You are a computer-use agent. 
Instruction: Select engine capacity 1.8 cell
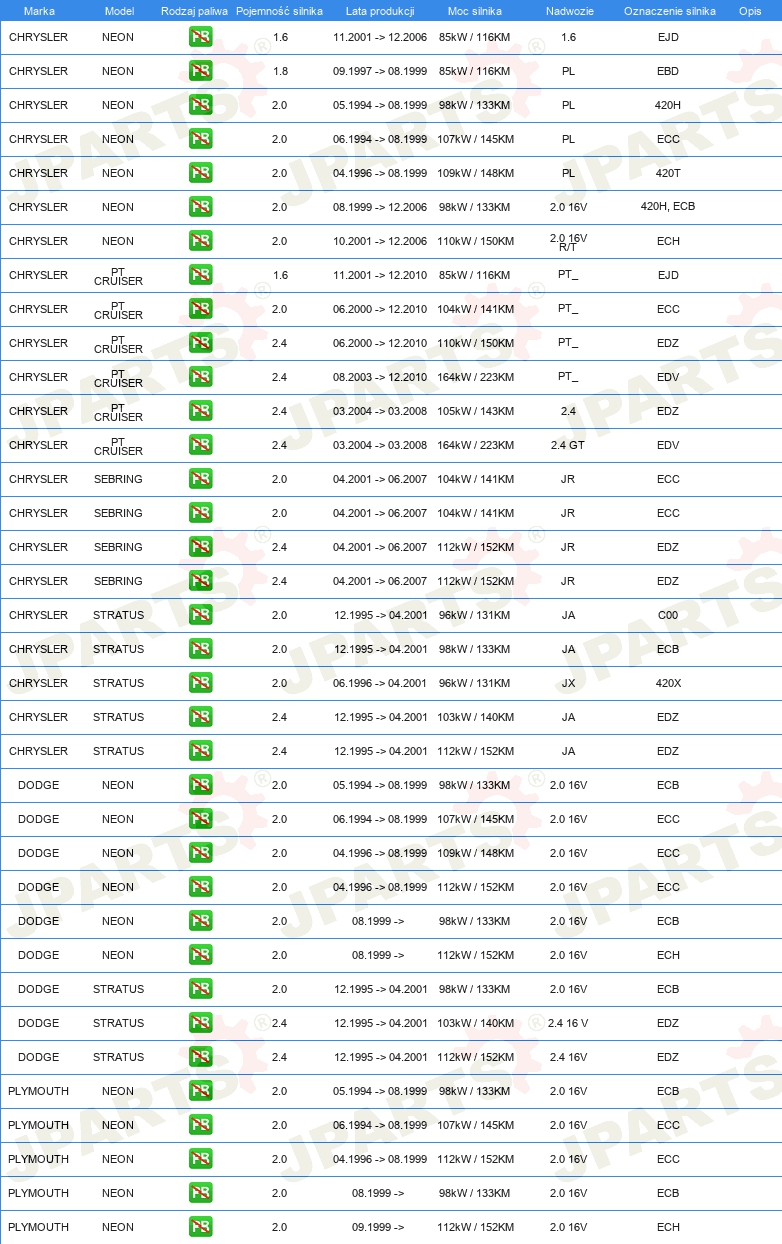(279, 71)
